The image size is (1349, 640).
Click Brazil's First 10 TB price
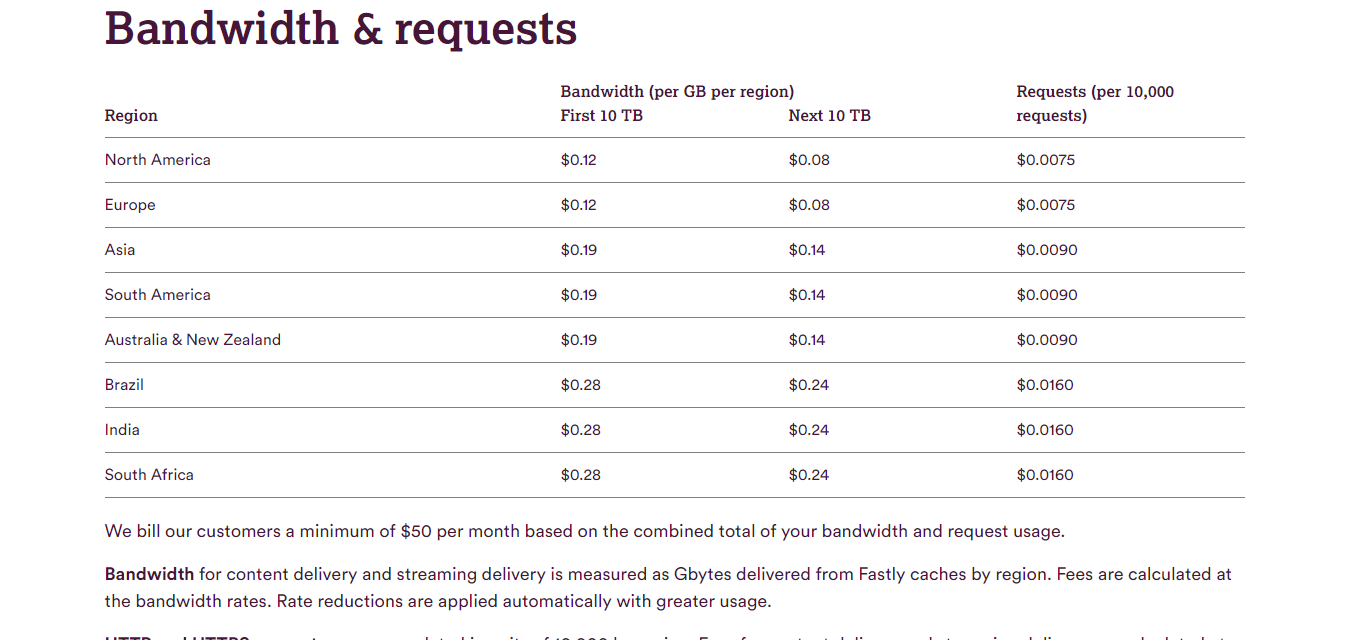[x=580, y=385]
